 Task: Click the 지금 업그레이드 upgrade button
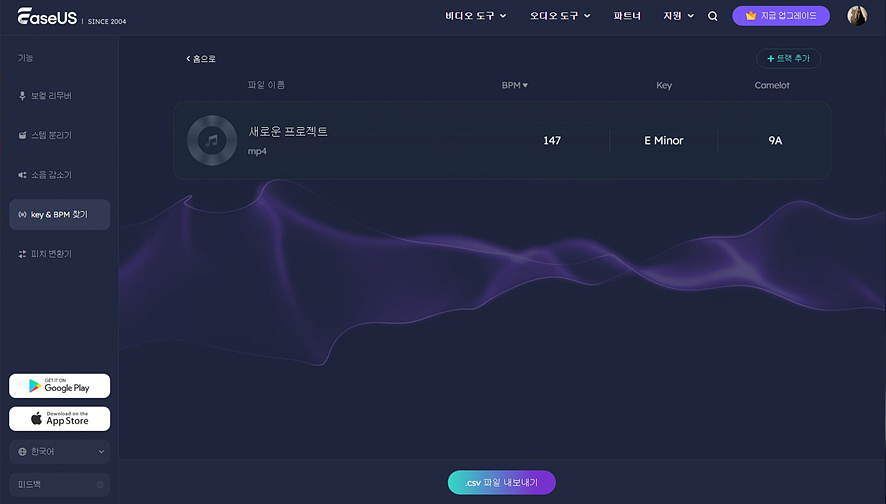pos(781,16)
